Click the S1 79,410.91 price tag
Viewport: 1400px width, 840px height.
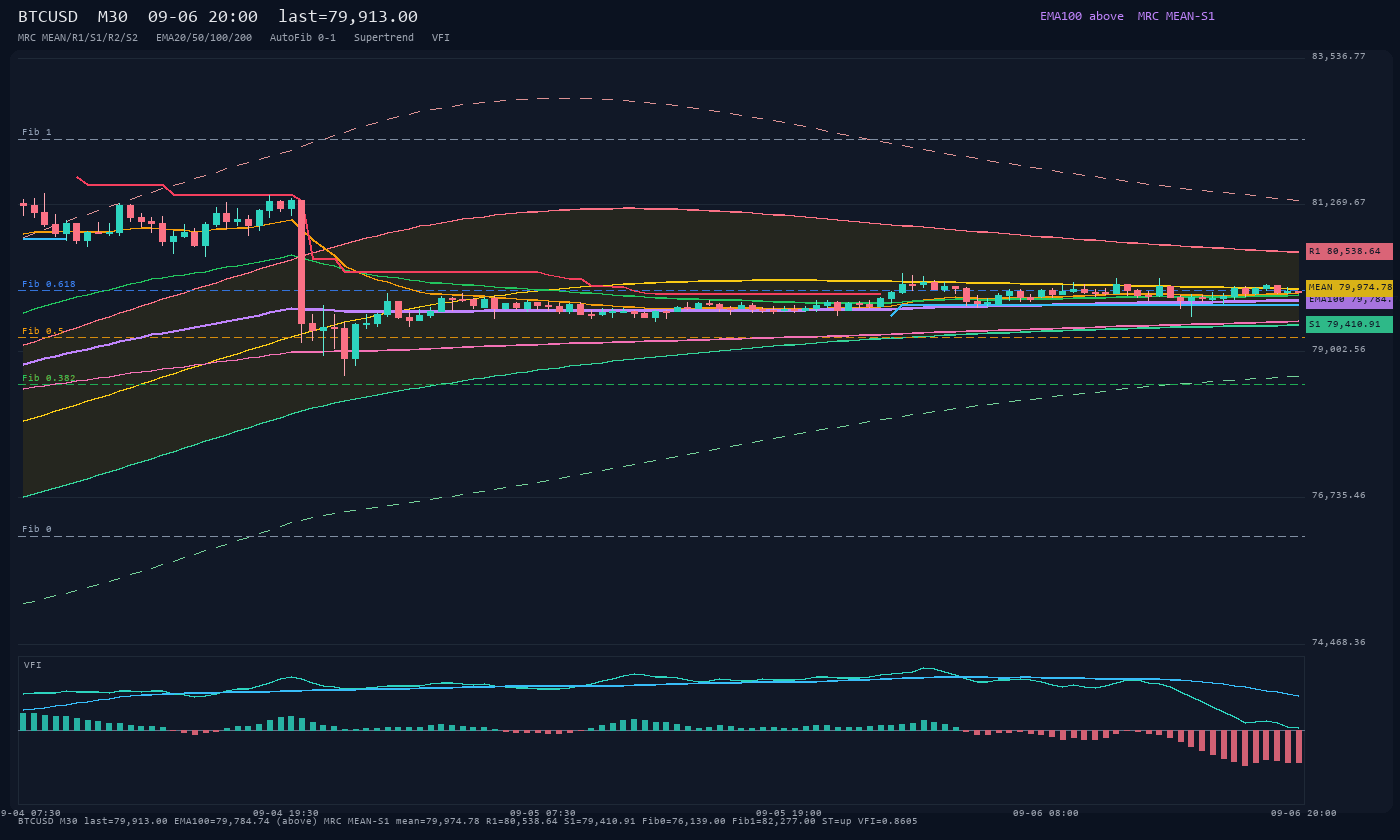[x=1349, y=324]
